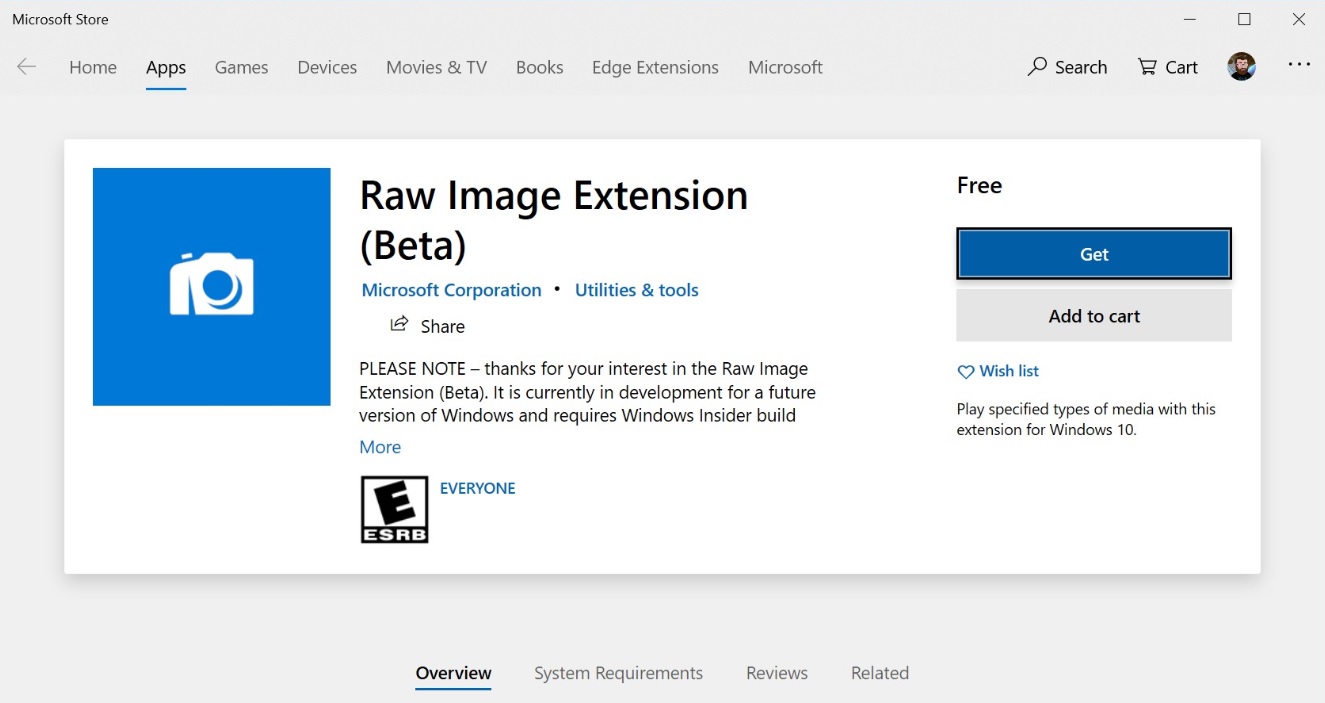The width and height of the screenshot is (1325, 703).
Task: Maximize the Microsoft Store window
Action: point(1244,19)
